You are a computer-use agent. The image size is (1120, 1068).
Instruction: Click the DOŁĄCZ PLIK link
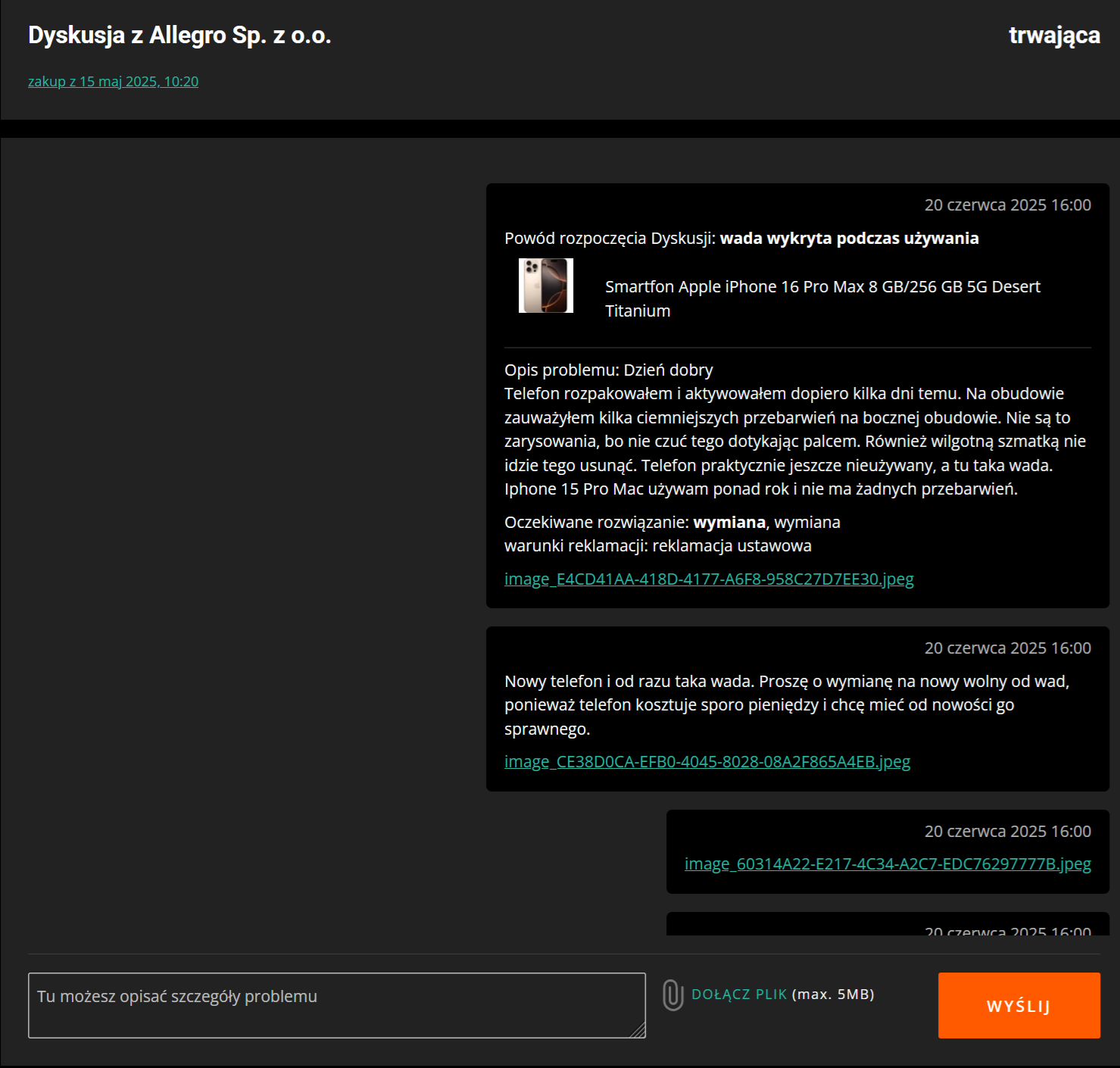(739, 995)
